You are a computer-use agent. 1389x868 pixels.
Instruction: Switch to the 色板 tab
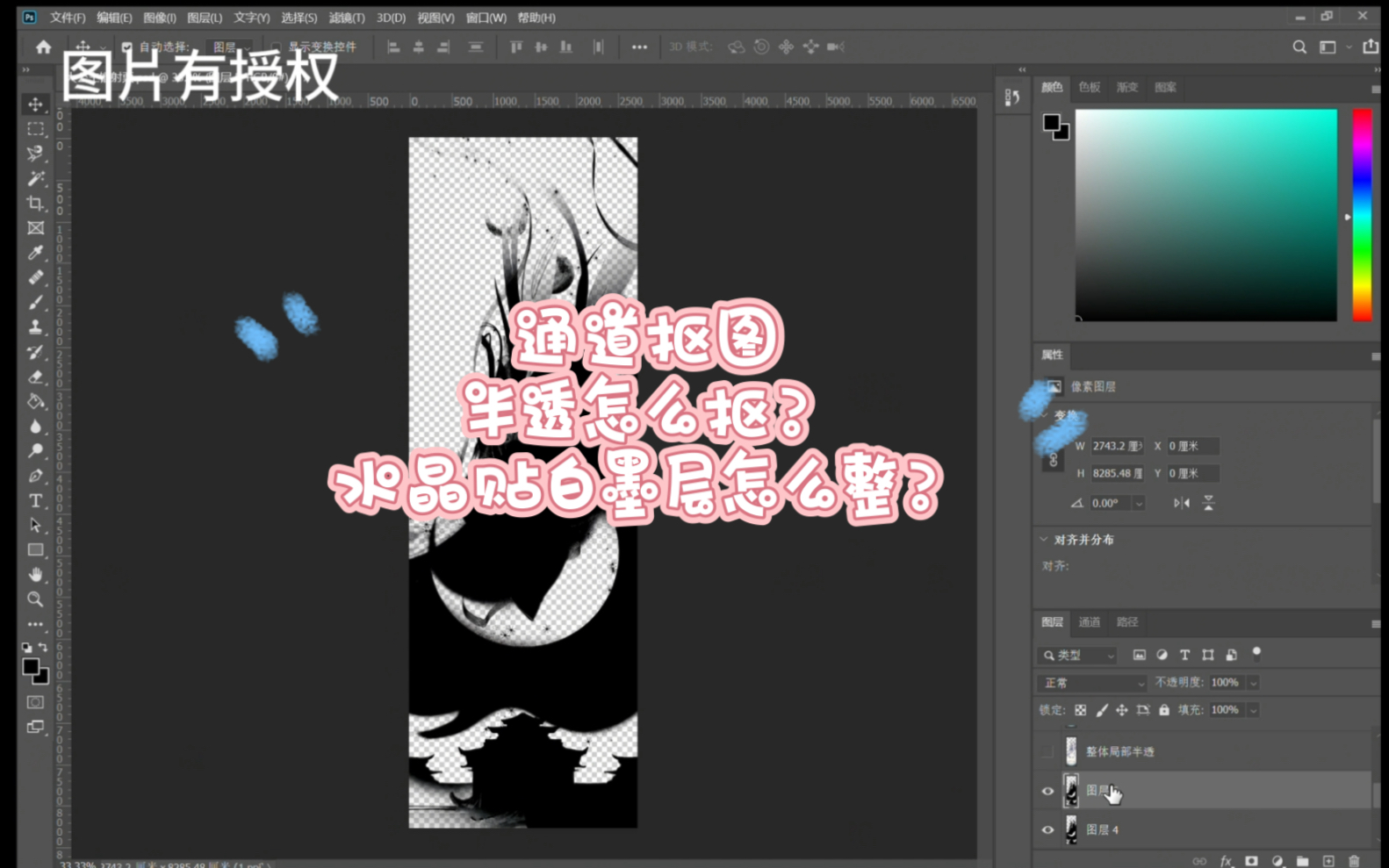coord(1090,87)
